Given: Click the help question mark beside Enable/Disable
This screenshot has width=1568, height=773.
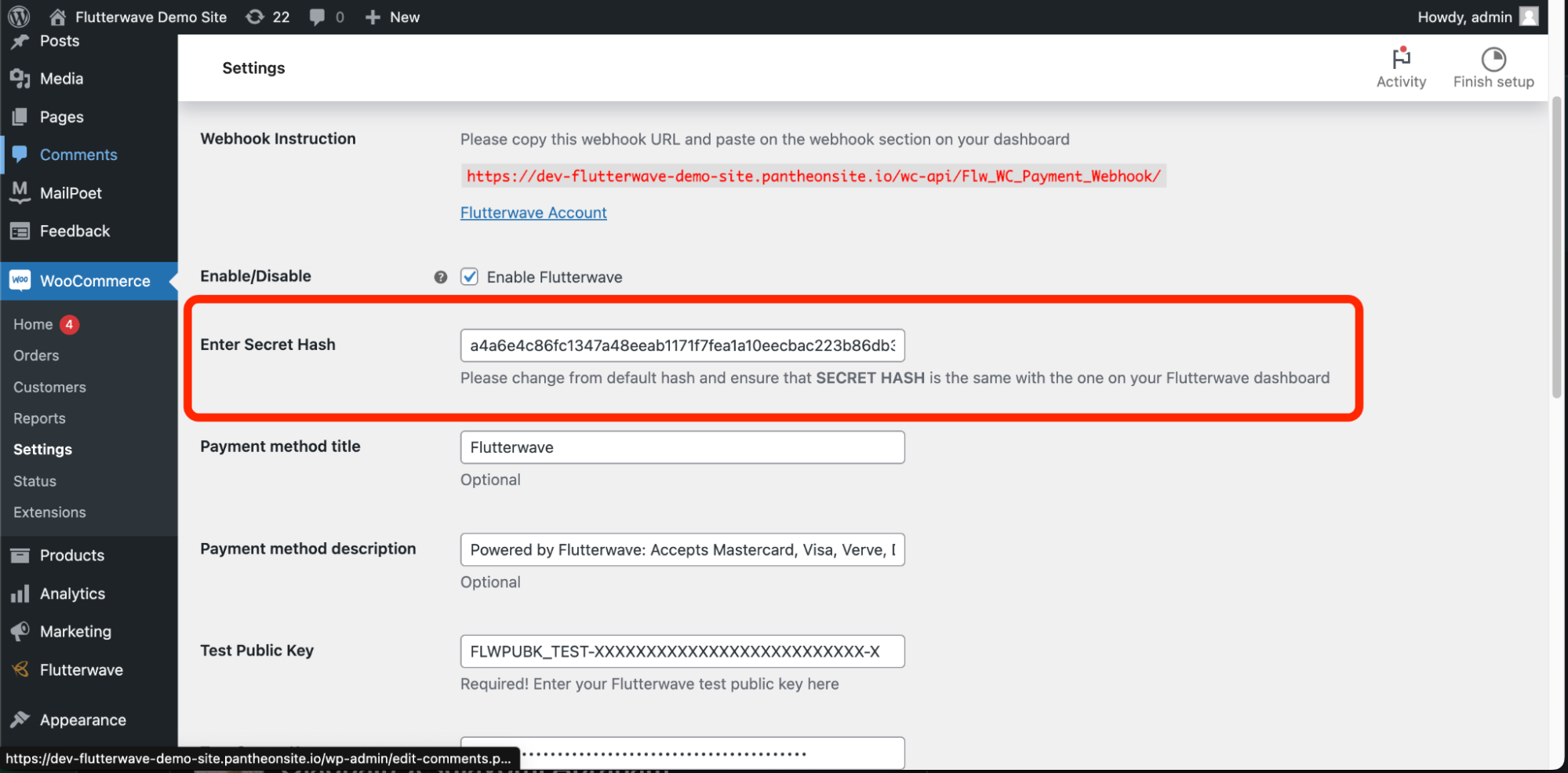Looking at the screenshot, I should click(x=441, y=277).
